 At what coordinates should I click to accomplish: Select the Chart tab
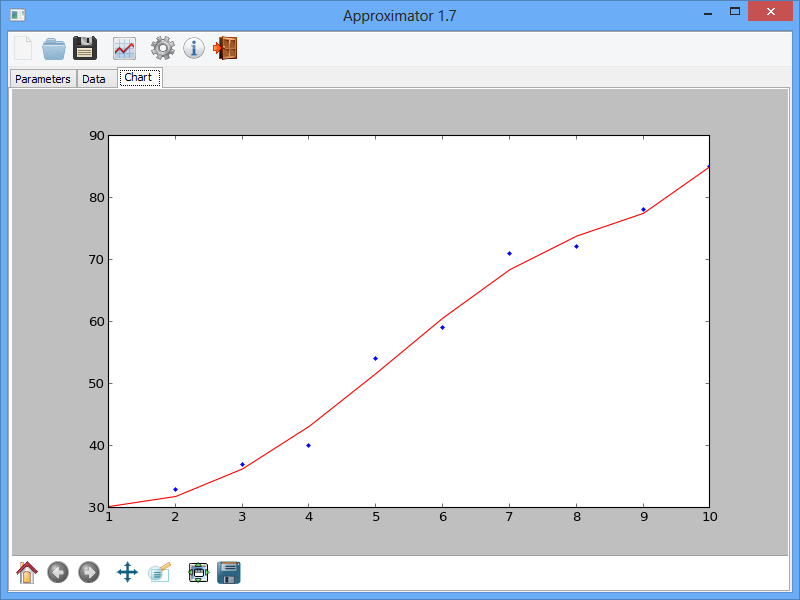(139, 78)
